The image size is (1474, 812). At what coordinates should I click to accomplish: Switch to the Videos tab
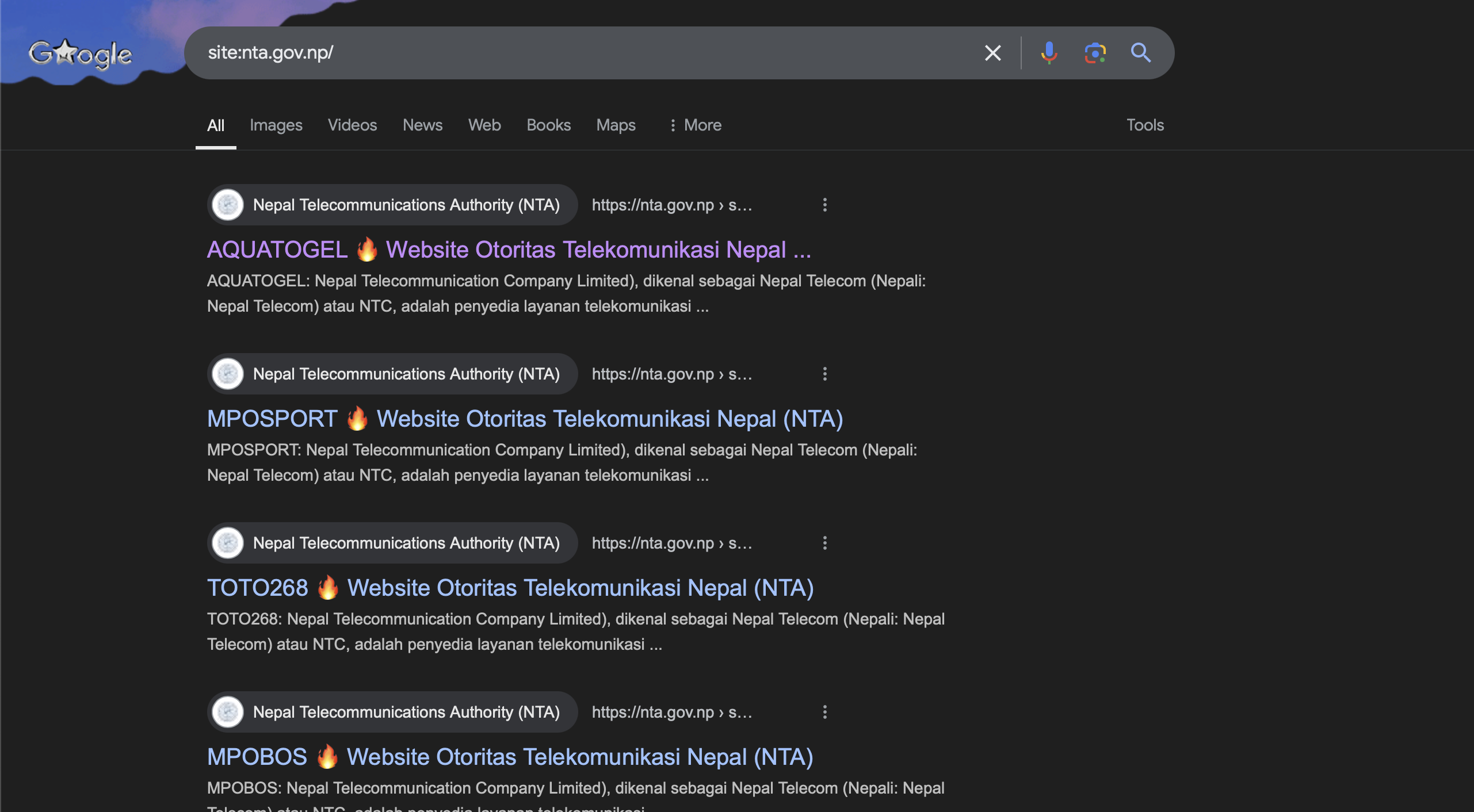tap(352, 125)
